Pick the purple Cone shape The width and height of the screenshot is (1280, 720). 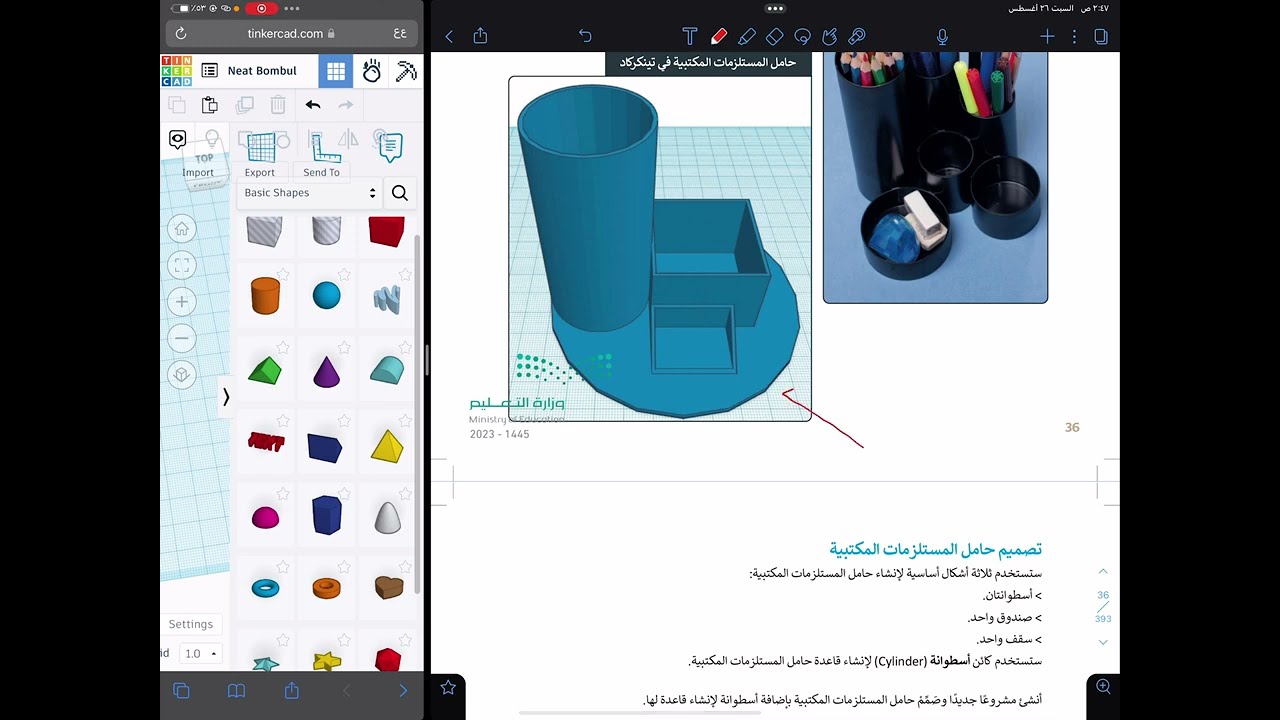[x=327, y=371]
